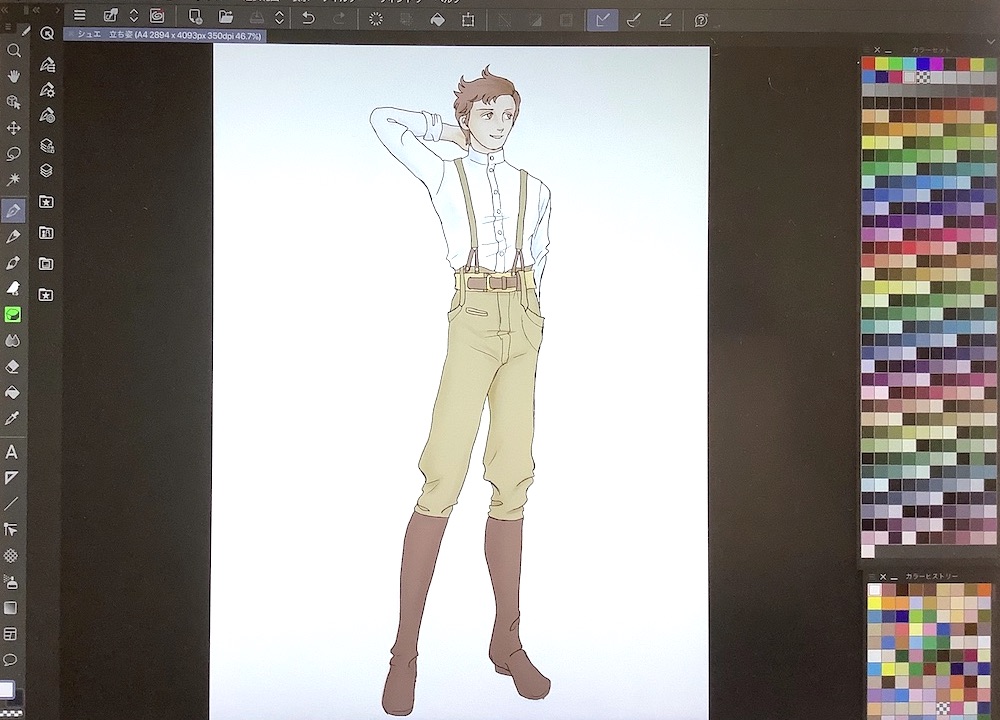
Task: Choose the Balloon speech bubble tool
Action: 12,659
